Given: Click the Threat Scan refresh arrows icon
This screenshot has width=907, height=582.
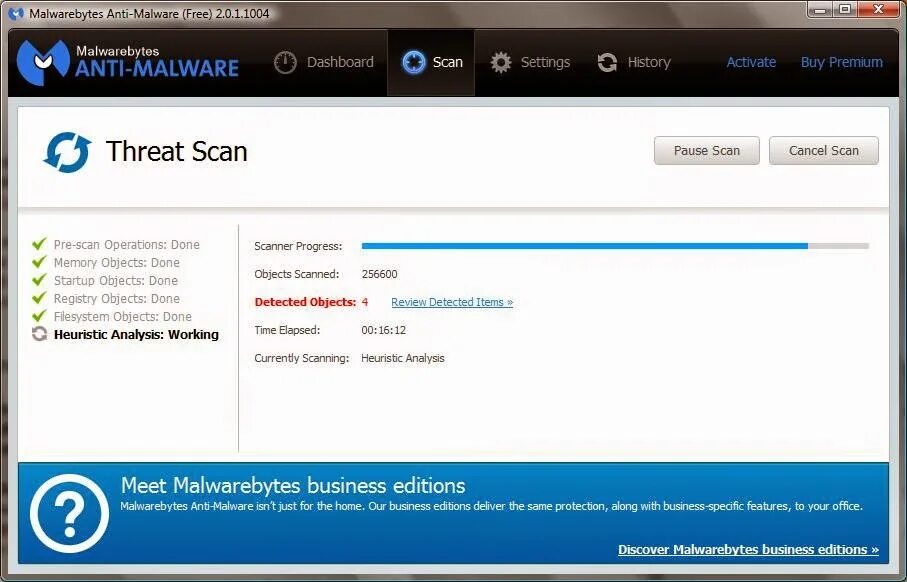Looking at the screenshot, I should [x=67, y=152].
